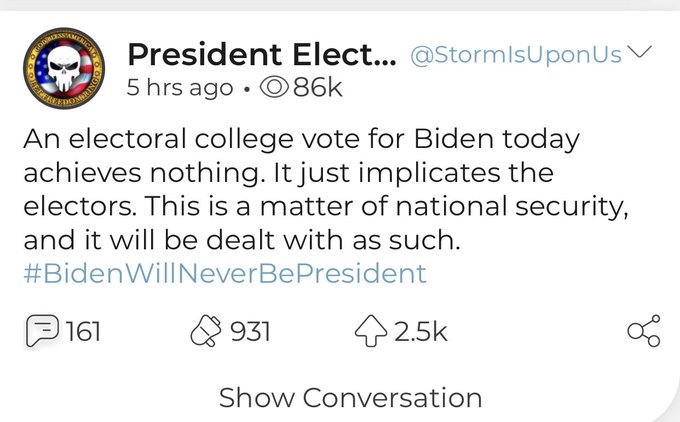Viewport: 680px width, 422px height.
Task: Select the post body text paragraph
Action: (x=326, y=189)
